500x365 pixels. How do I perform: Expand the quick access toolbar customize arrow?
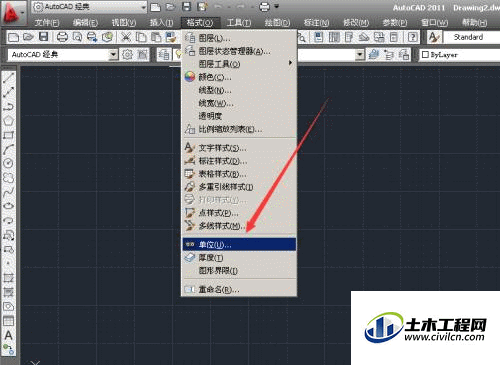coord(277,6)
